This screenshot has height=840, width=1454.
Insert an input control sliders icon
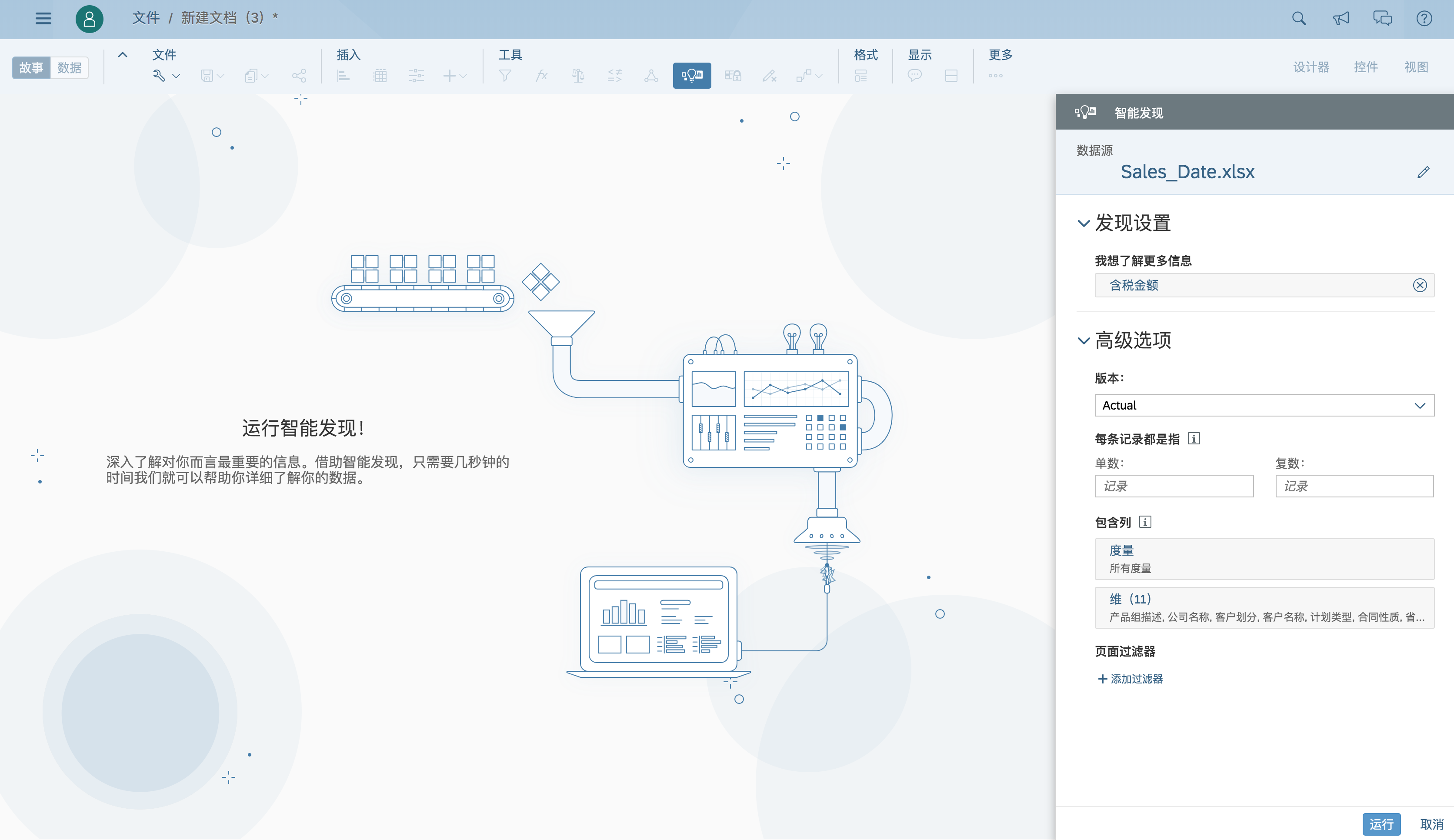coord(416,76)
